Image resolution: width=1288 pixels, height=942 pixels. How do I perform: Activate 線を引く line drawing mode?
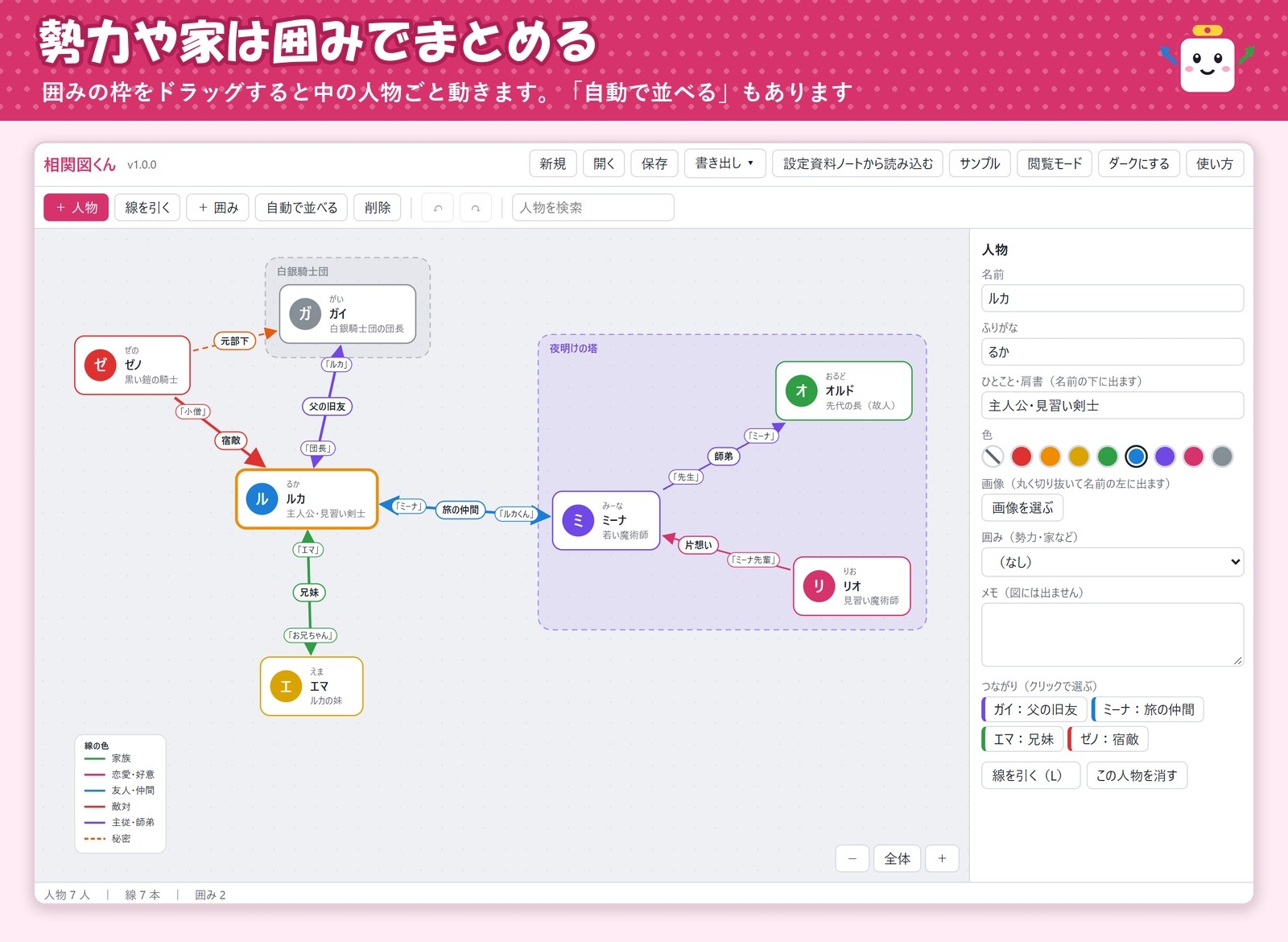click(x=147, y=208)
